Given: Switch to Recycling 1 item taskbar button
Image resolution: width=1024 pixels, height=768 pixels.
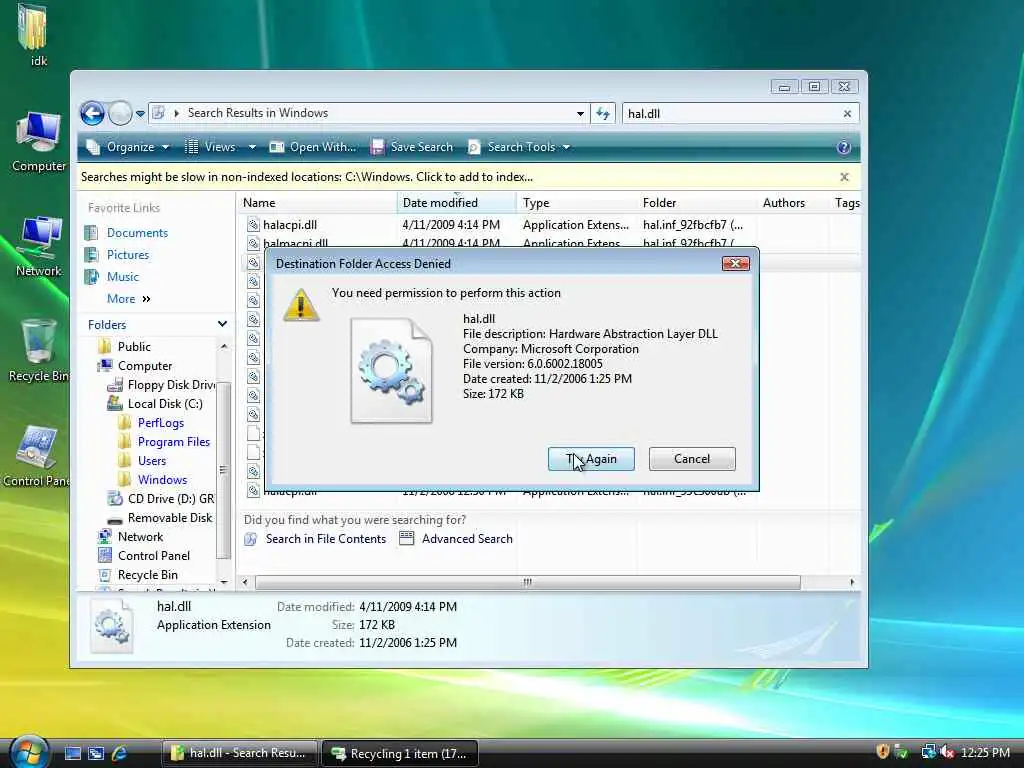Looking at the screenshot, I should pos(400,753).
